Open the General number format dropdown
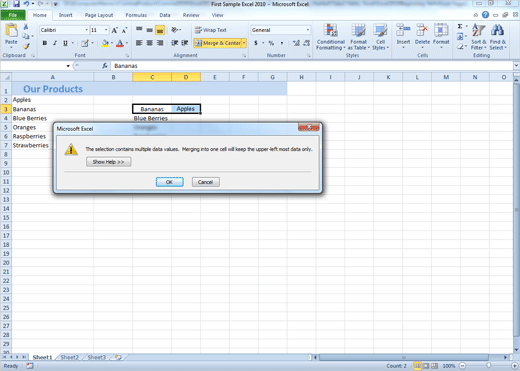 [308, 30]
